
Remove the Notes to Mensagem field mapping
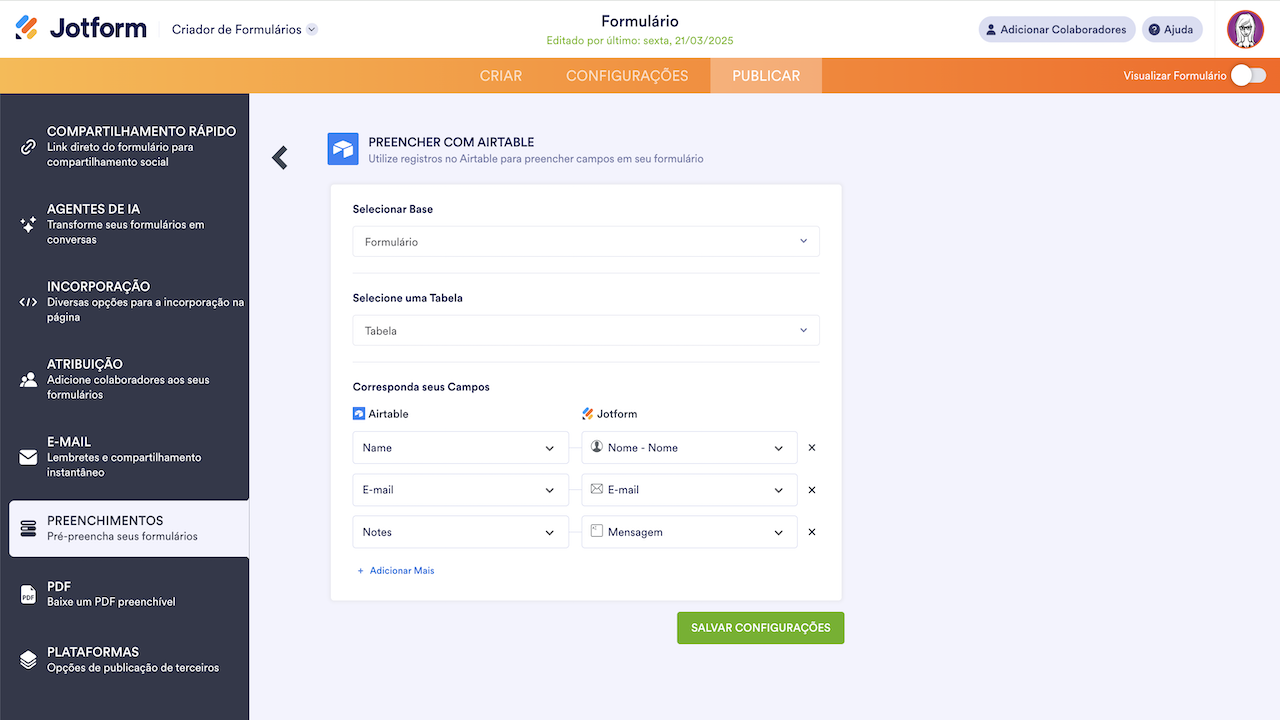811,531
